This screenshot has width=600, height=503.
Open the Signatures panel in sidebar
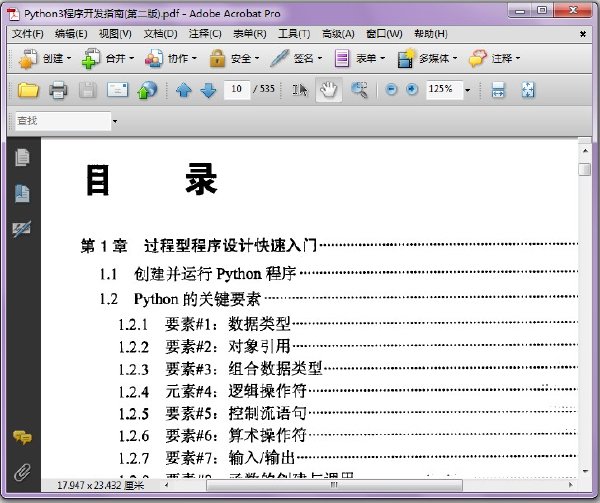point(21,228)
